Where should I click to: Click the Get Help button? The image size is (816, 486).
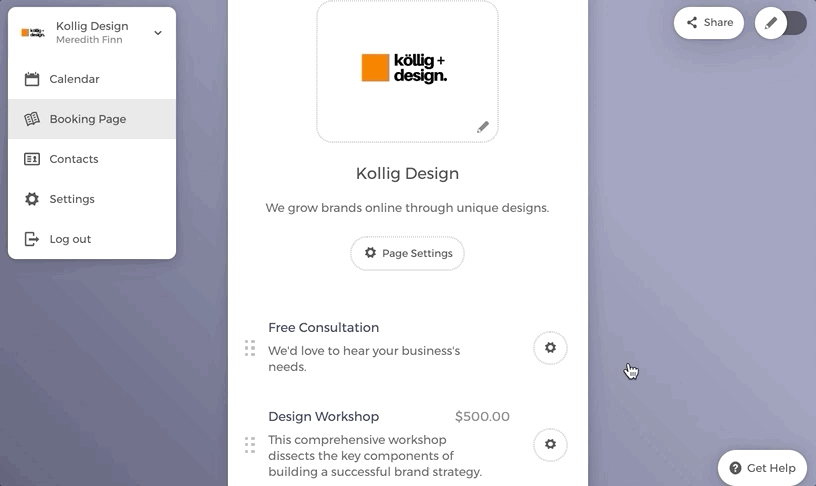(x=762, y=468)
